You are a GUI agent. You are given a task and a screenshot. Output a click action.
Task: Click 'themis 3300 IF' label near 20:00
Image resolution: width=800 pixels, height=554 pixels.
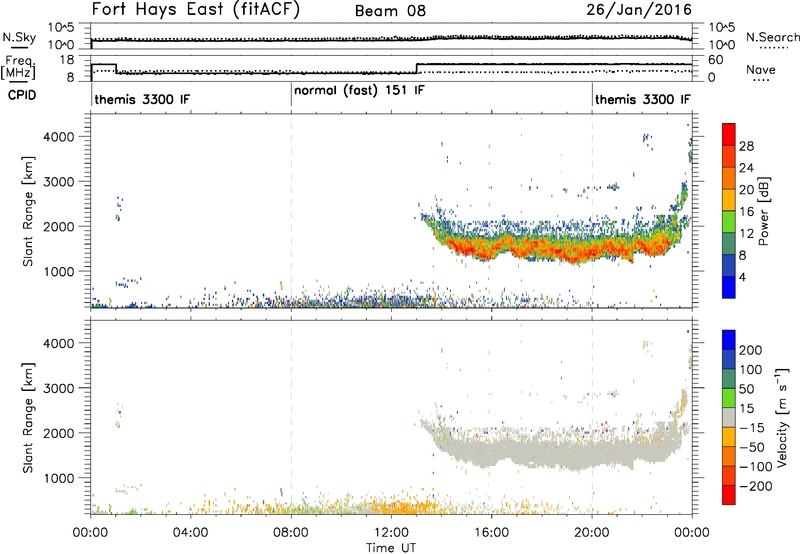click(643, 99)
